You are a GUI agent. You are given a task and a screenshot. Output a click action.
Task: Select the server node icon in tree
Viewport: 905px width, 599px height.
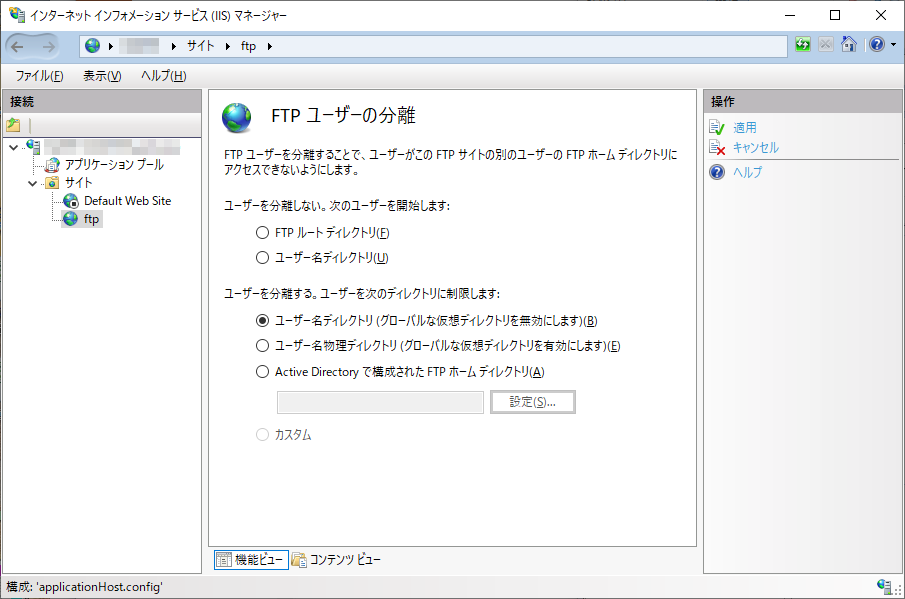coord(33,147)
